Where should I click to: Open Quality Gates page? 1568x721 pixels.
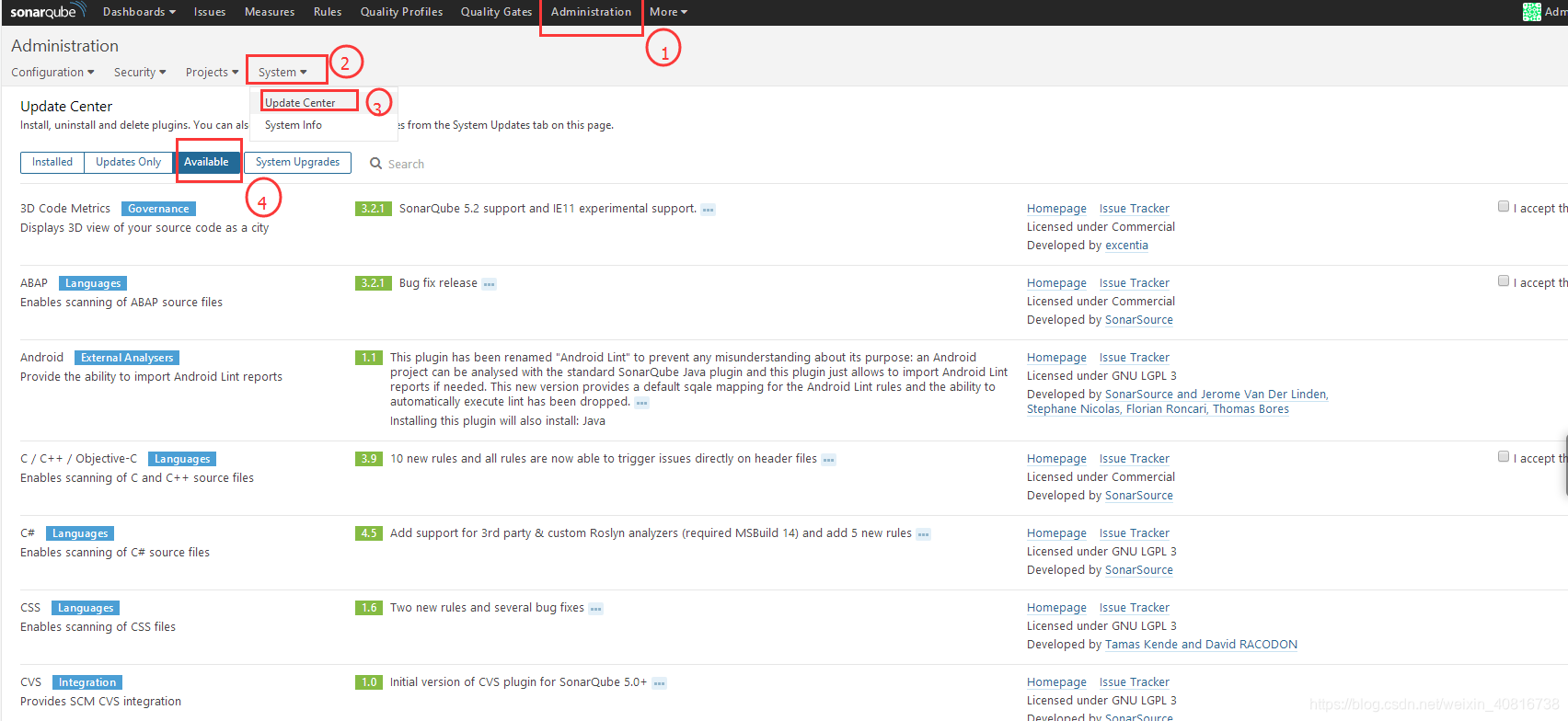pyautogui.click(x=497, y=12)
